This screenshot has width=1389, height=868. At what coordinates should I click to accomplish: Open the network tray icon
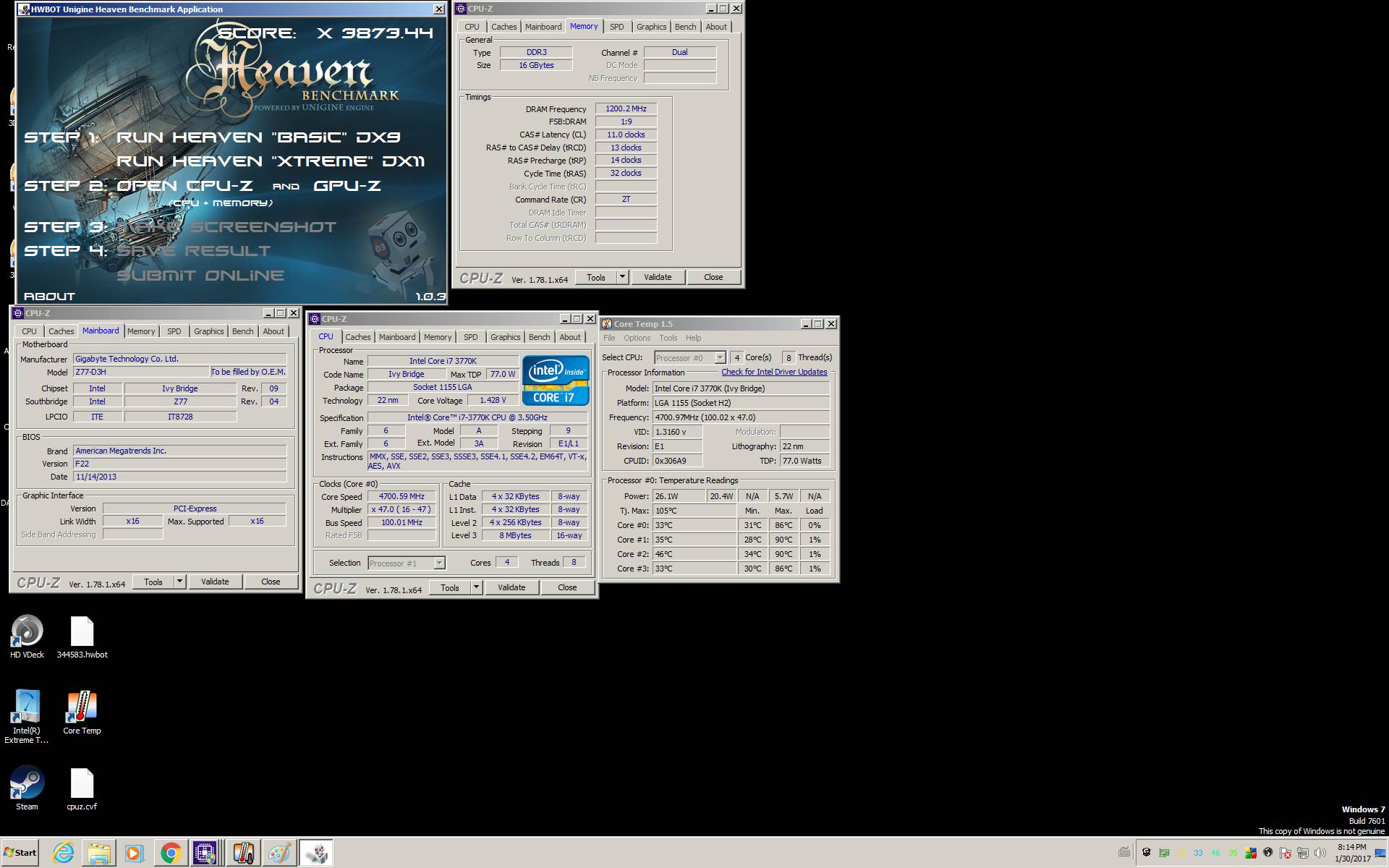point(1303,853)
